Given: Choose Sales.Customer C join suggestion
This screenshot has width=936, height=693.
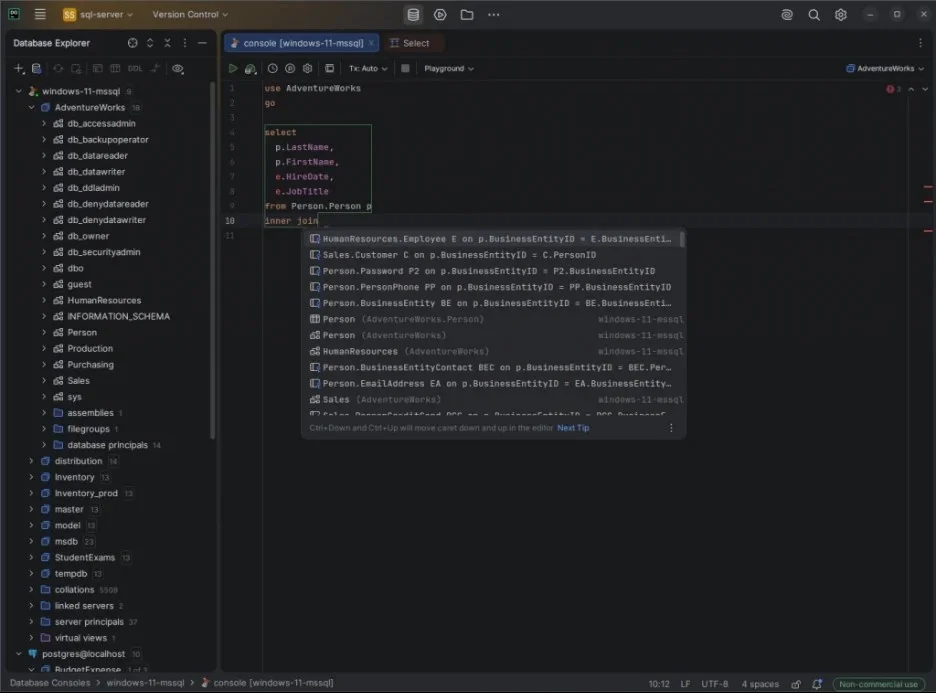Looking at the screenshot, I should click(493, 255).
